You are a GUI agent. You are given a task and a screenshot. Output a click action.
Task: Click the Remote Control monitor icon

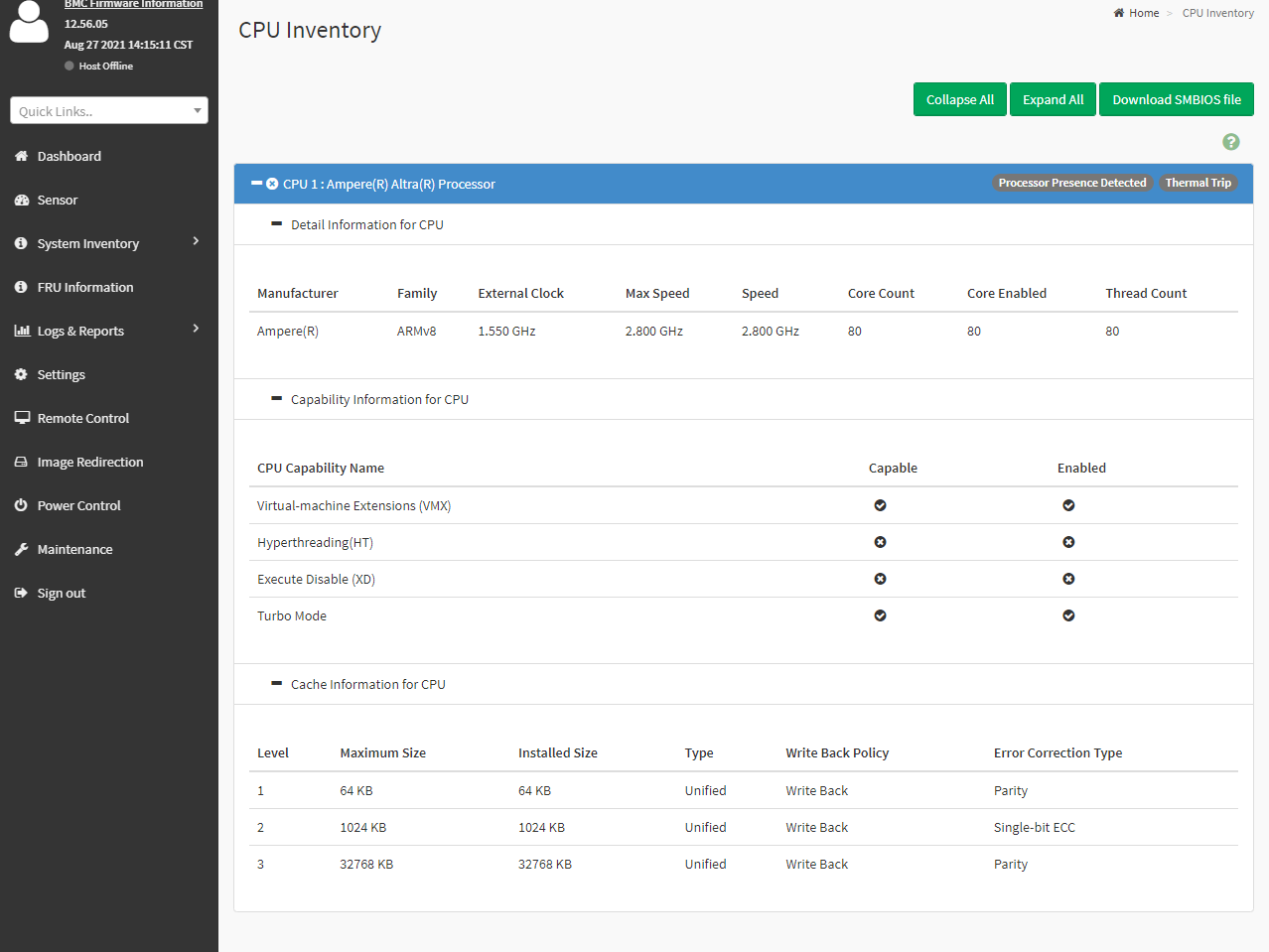tap(22, 418)
